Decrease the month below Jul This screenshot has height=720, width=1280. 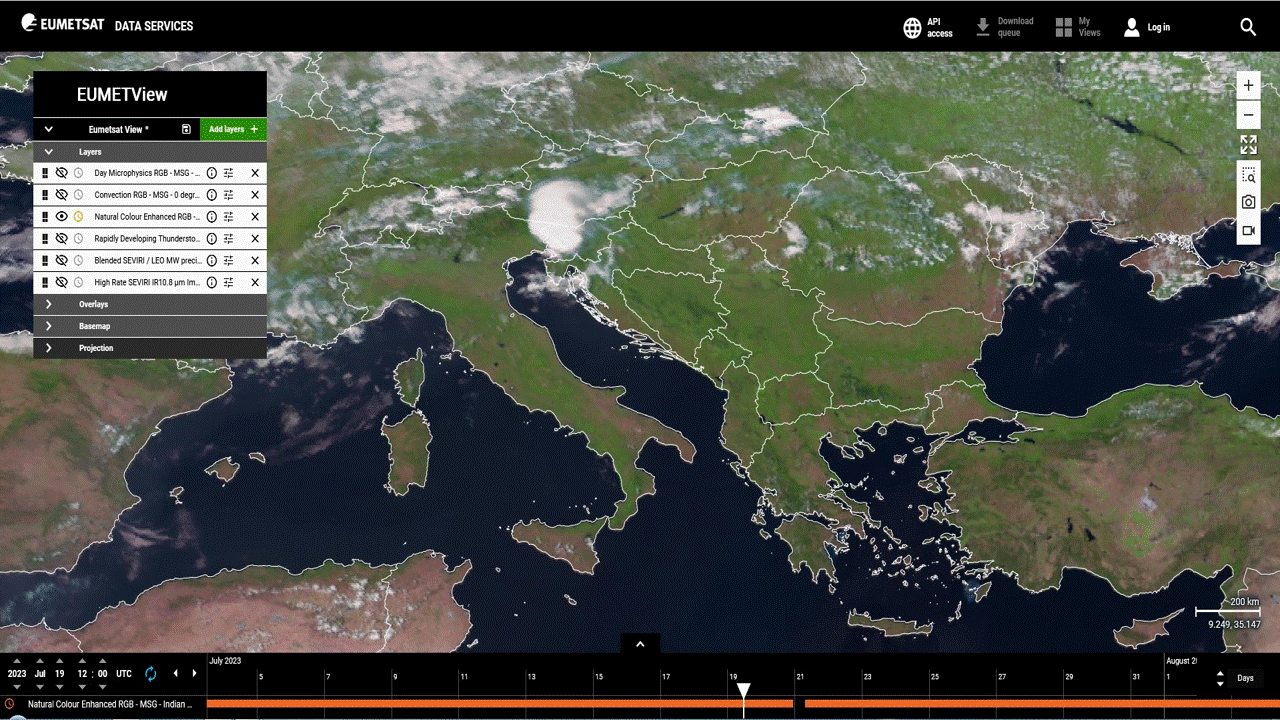point(38,687)
